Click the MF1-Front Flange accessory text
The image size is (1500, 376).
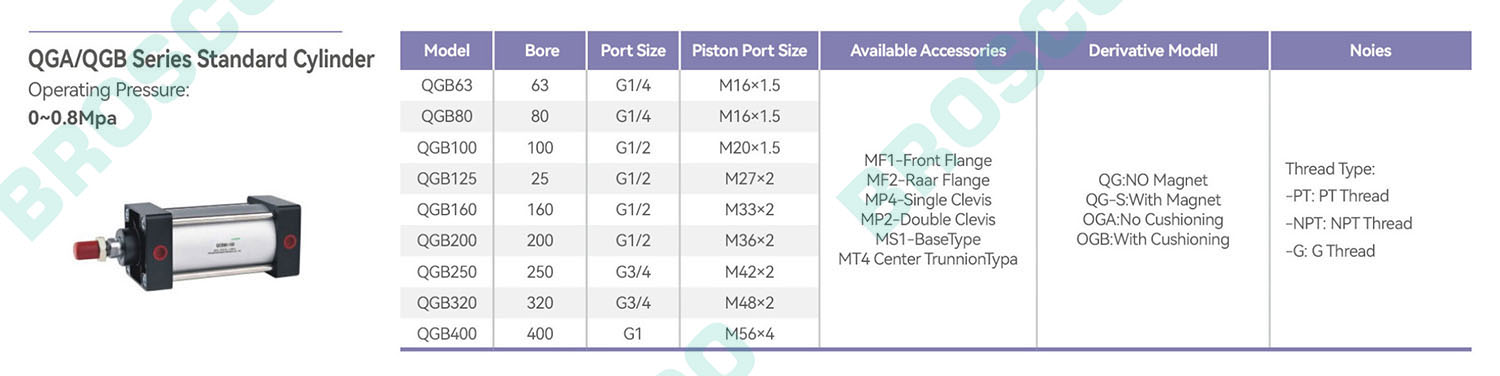pyautogui.click(x=928, y=160)
